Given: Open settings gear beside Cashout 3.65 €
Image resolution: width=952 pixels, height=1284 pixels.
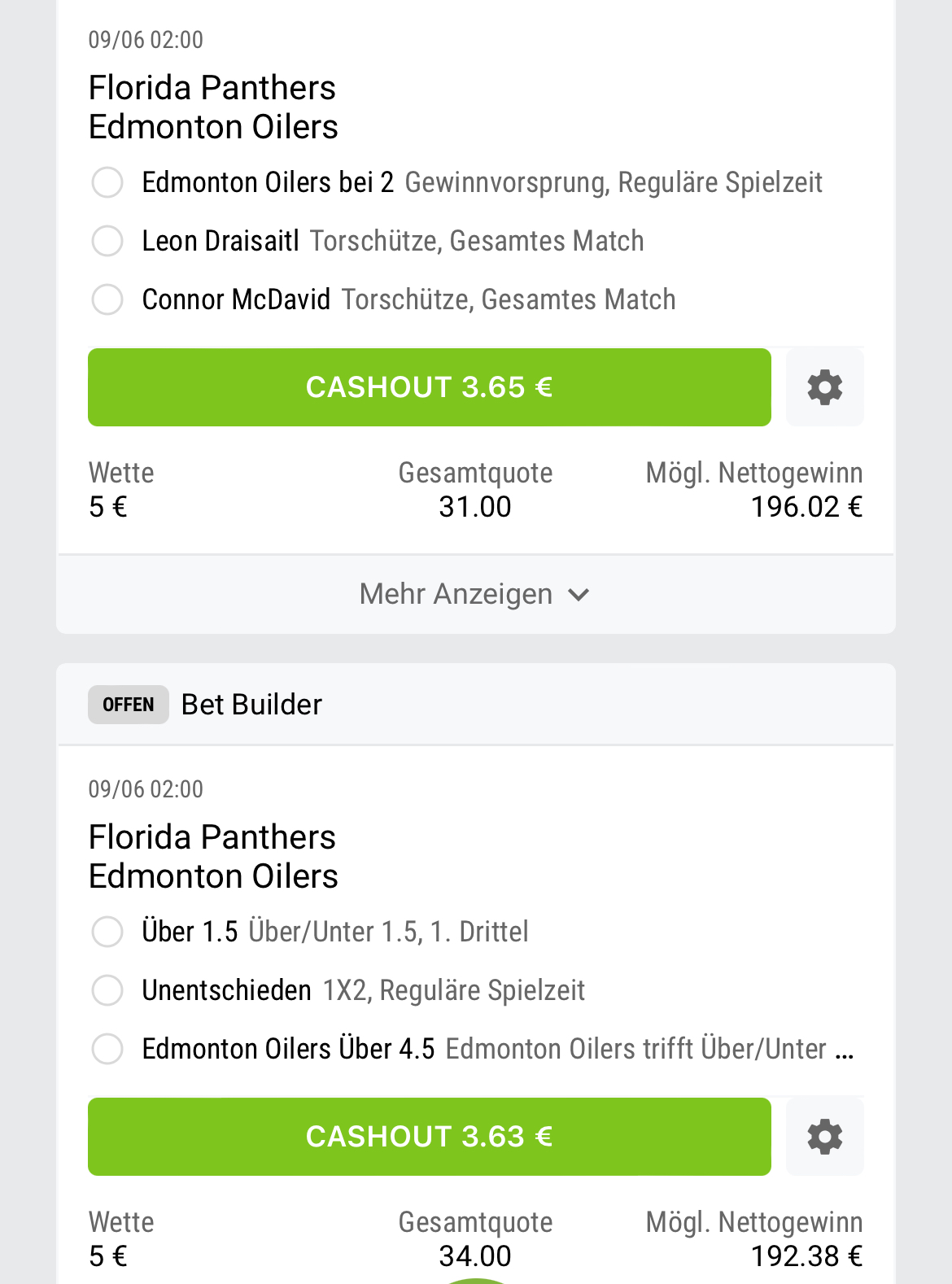Looking at the screenshot, I should pyautogui.click(x=824, y=387).
